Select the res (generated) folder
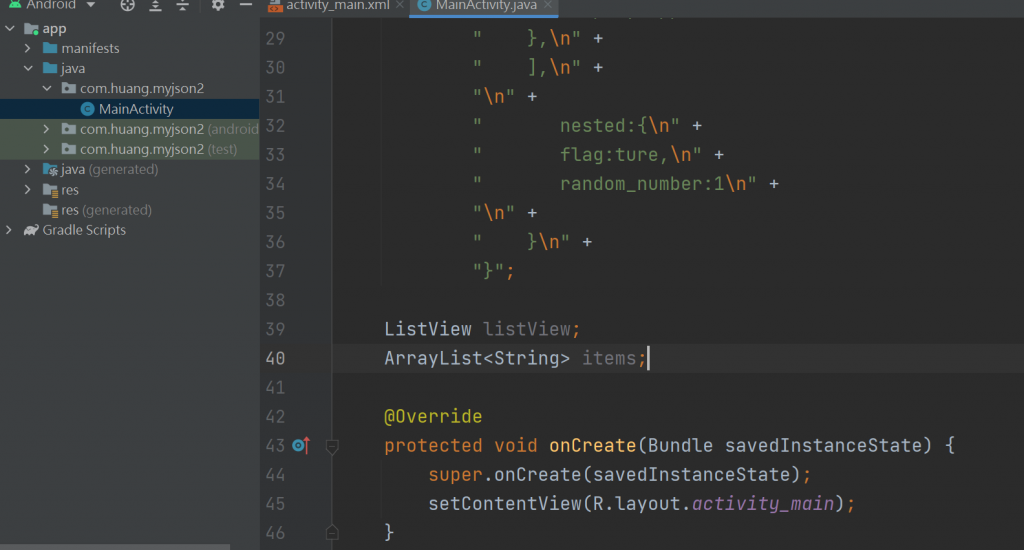The width and height of the screenshot is (1024, 550). 106,210
